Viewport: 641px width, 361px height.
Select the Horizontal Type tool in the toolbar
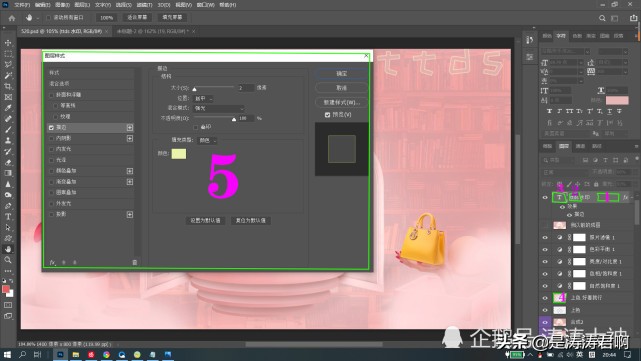8,217
